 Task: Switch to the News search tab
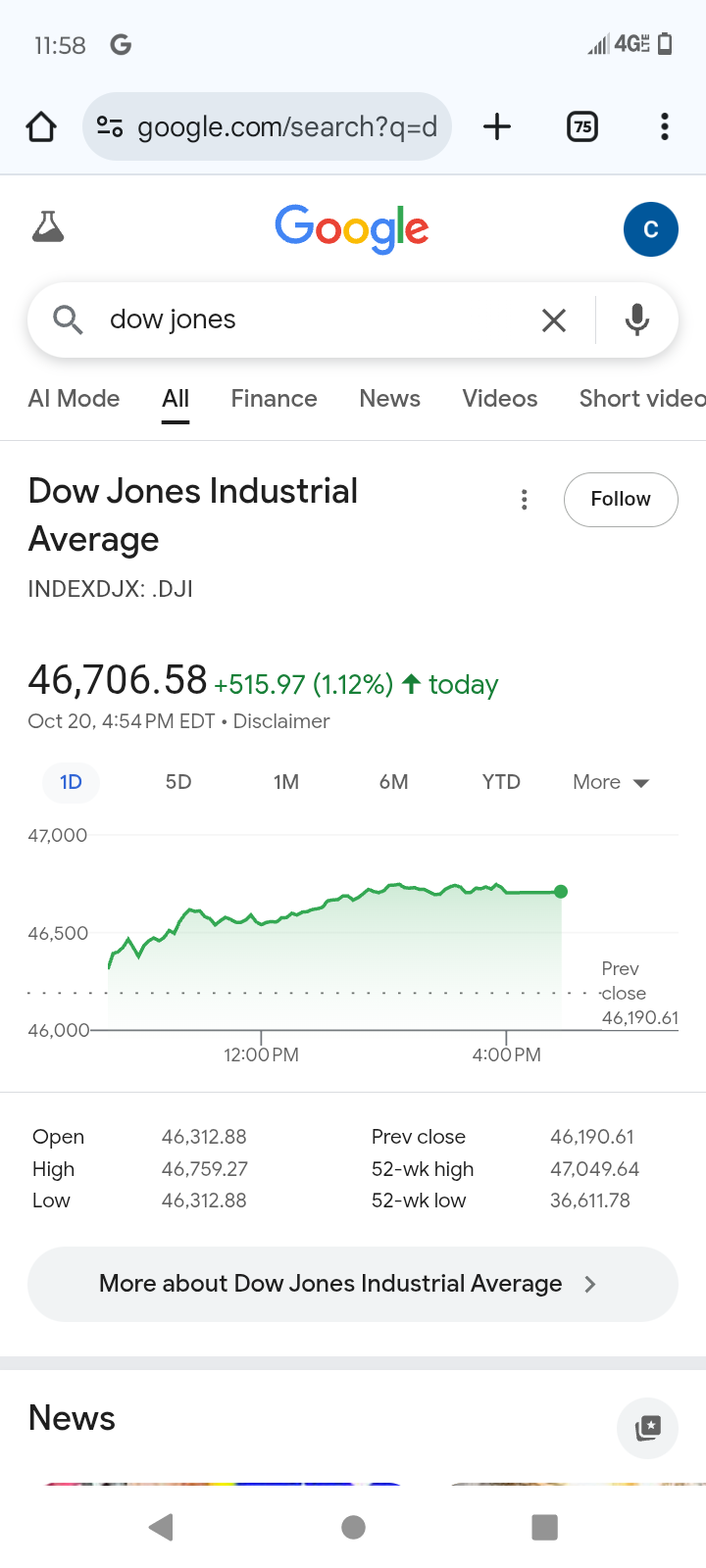389,399
